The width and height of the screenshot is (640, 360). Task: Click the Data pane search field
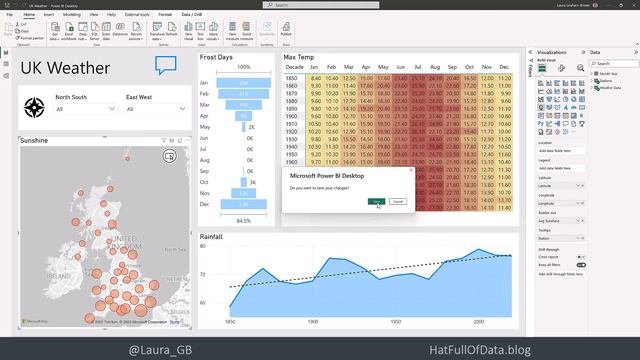(614, 64)
